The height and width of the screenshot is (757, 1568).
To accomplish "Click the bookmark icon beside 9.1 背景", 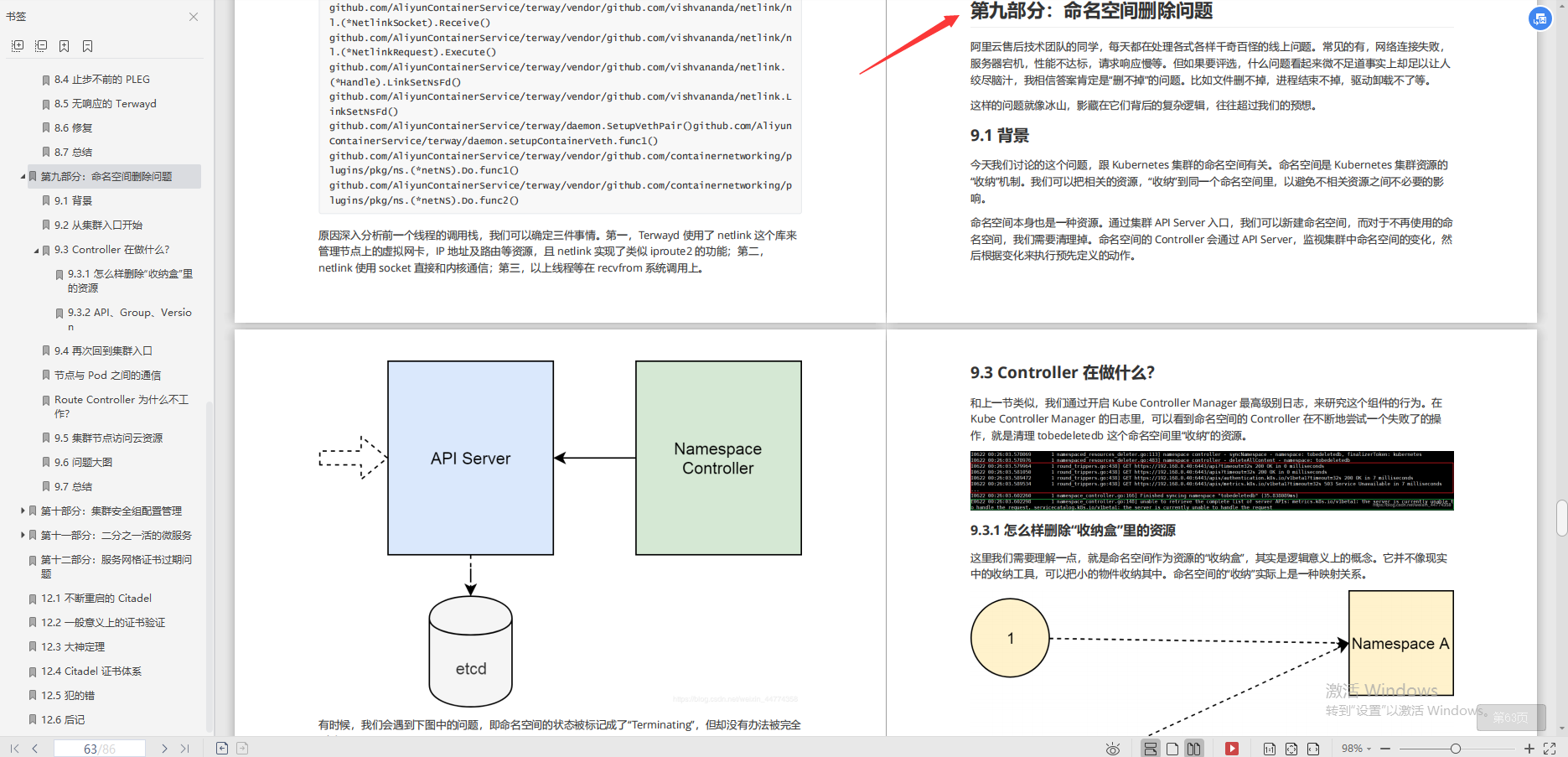I will [x=46, y=201].
